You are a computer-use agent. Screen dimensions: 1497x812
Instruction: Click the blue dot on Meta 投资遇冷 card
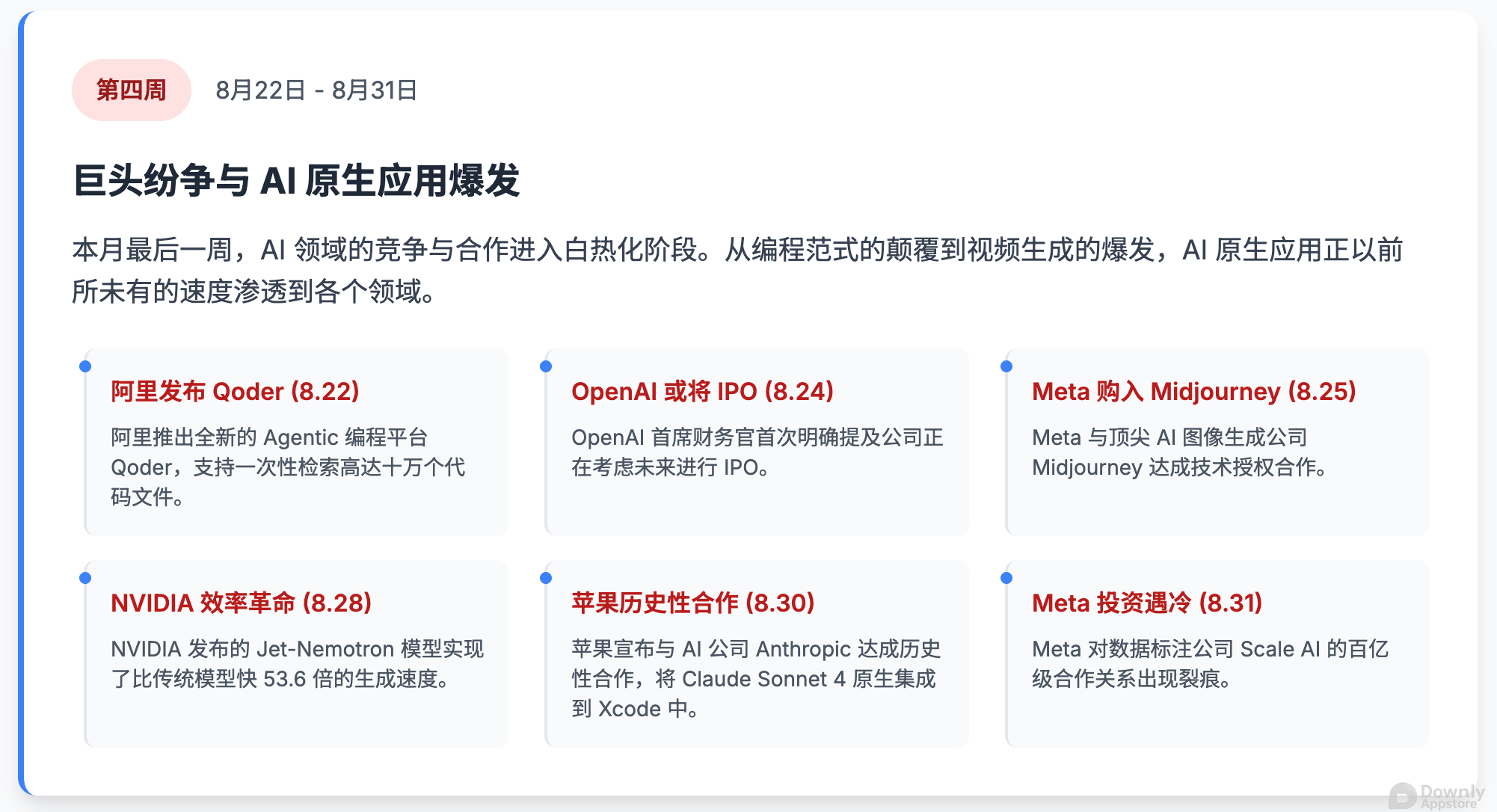[1006, 578]
